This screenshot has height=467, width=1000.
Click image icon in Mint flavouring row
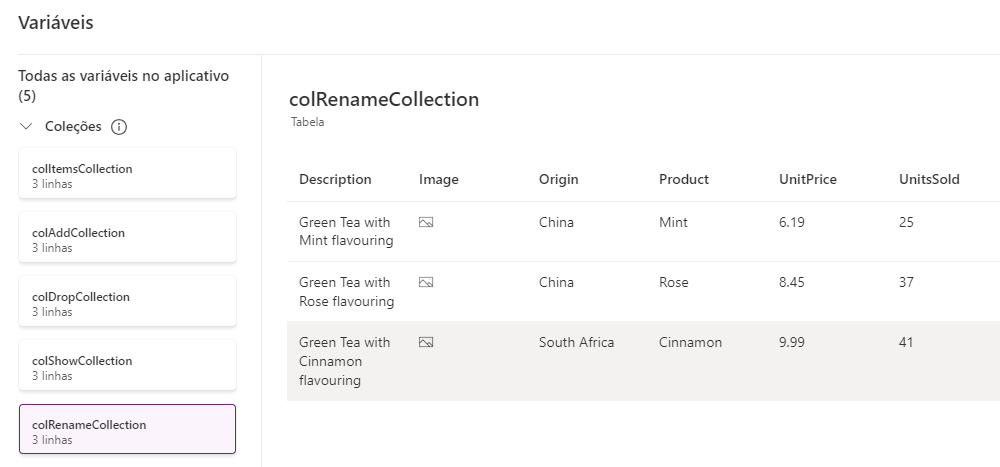point(426,222)
